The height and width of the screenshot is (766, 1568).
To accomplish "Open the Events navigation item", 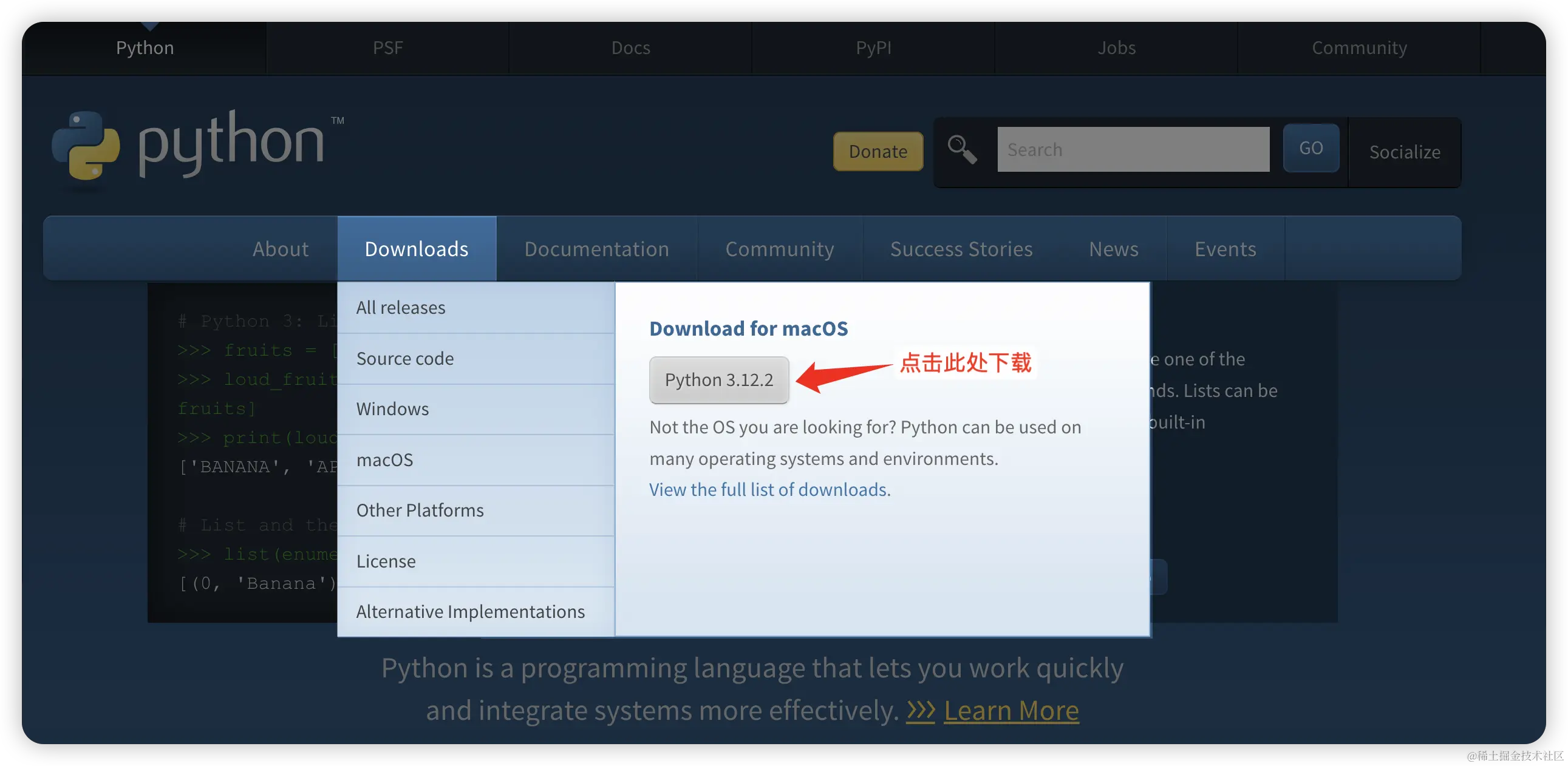I will tap(1225, 248).
